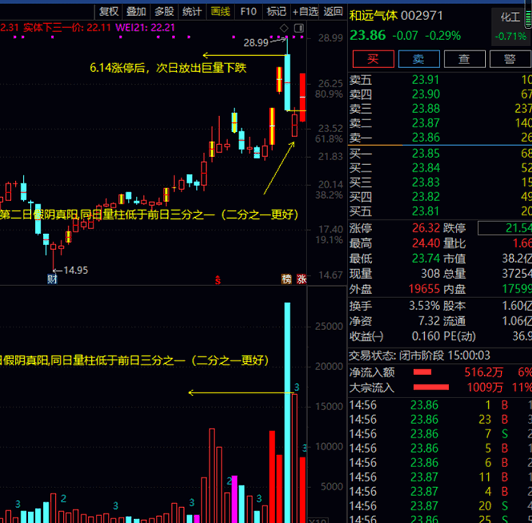The image size is (532, 523).
Task: Select 卖三 price 23.88
Action: 426,109
